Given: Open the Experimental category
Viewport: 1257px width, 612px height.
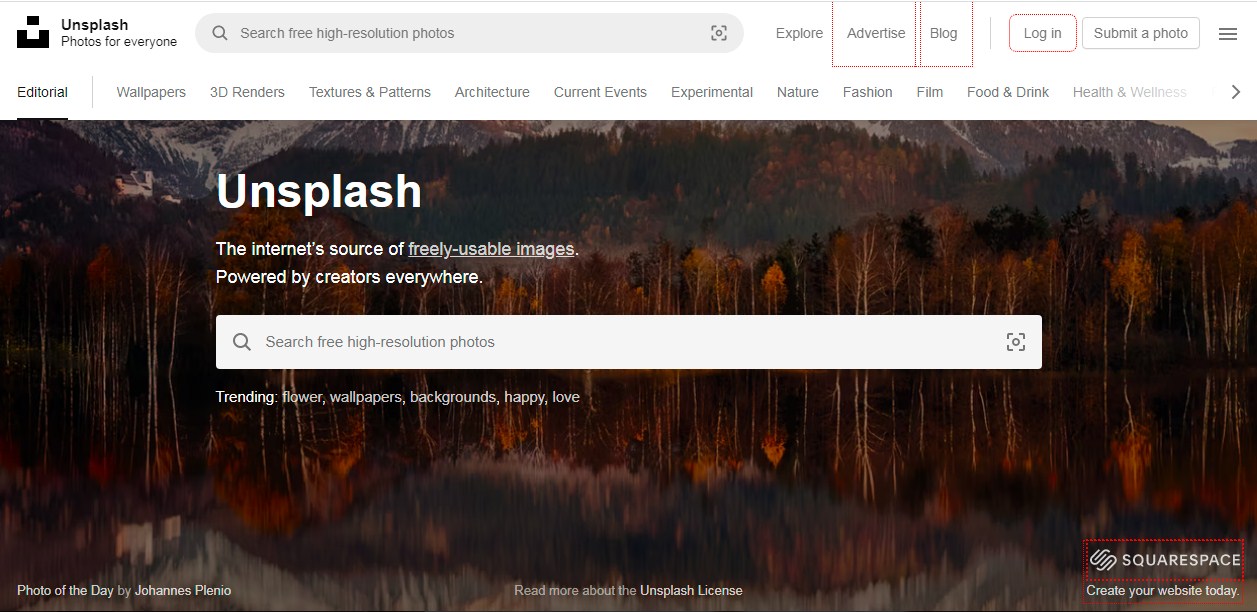Looking at the screenshot, I should coord(712,92).
